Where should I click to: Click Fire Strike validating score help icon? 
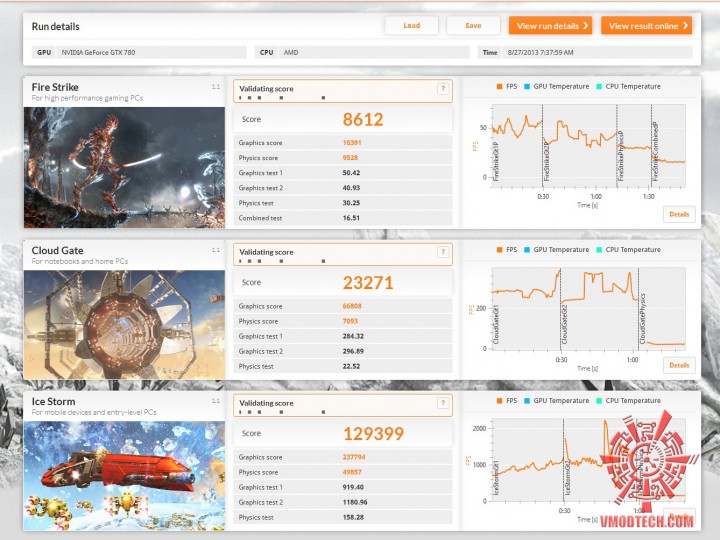coord(443,89)
